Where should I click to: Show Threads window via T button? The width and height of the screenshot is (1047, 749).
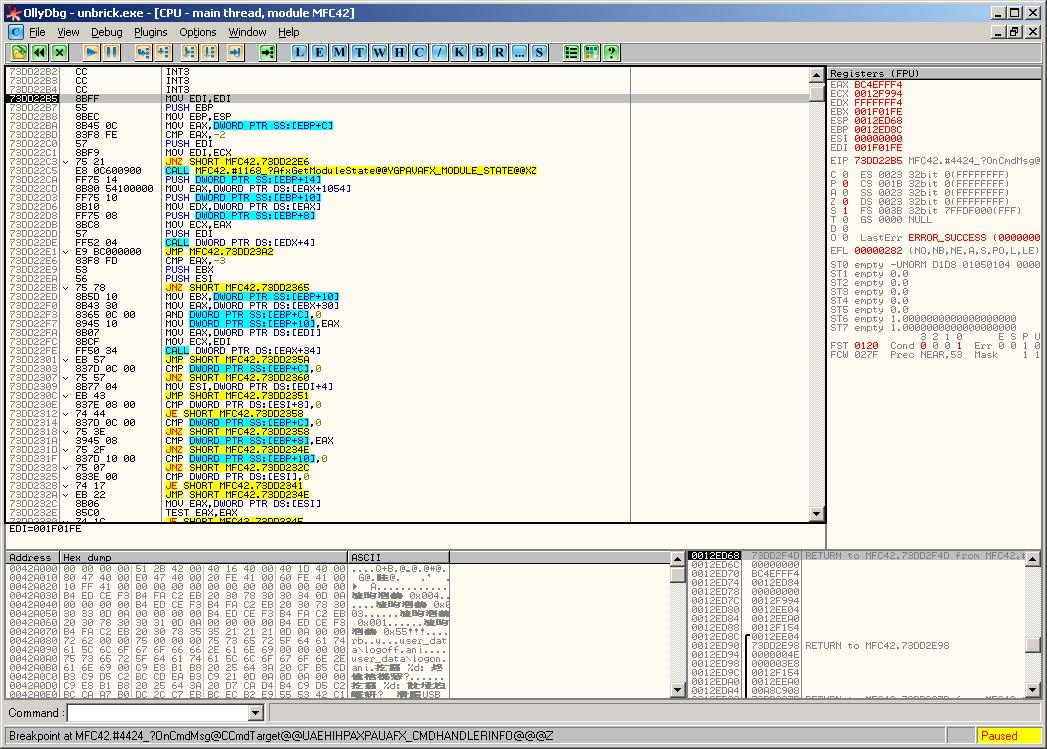[359, 53]
